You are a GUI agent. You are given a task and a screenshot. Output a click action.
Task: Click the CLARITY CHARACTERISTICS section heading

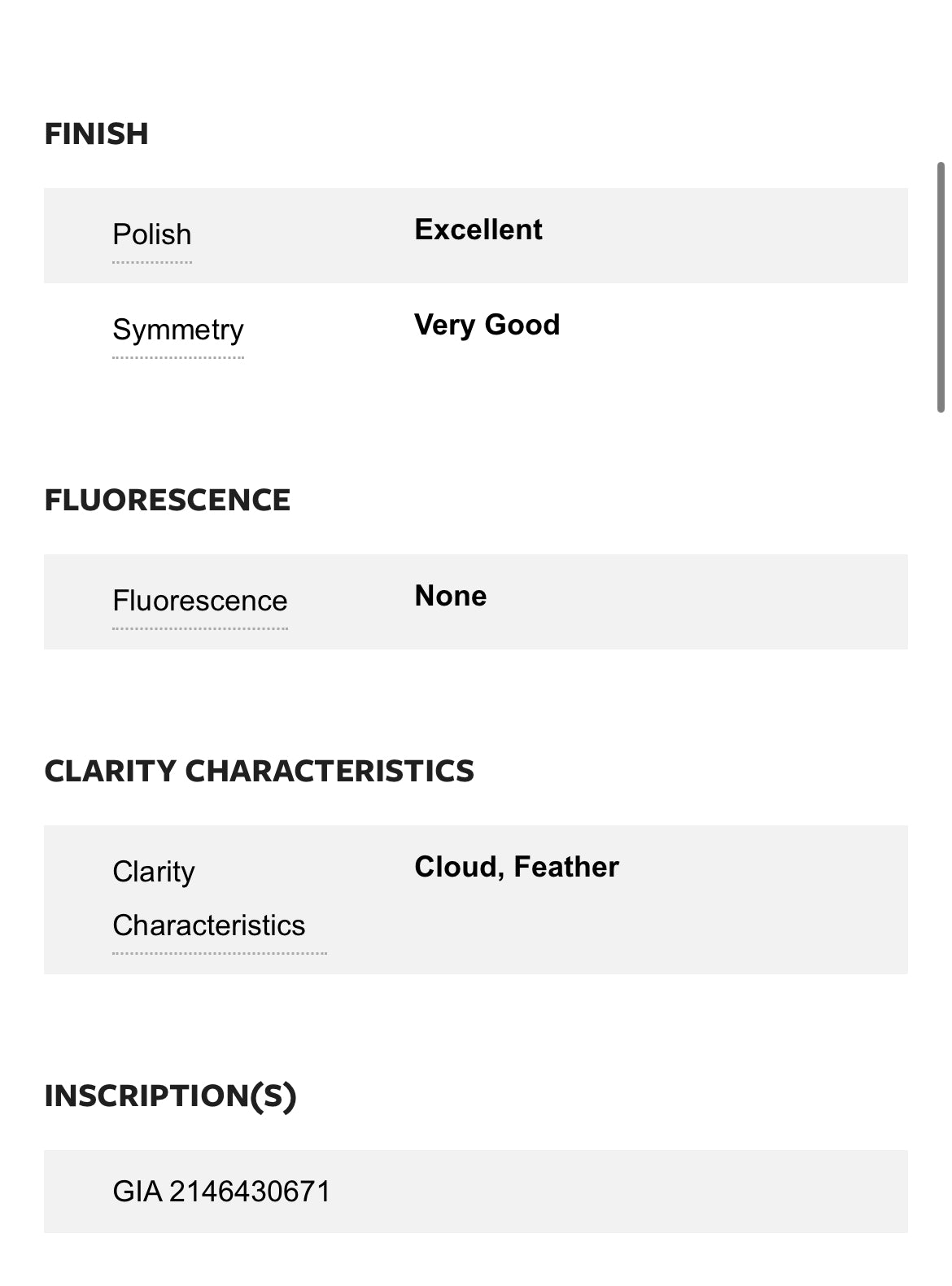tap(260, 771)
